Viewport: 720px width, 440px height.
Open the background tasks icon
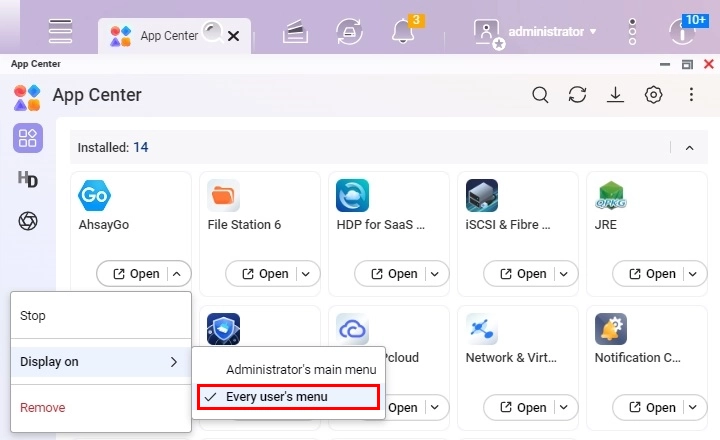(295, 31)
